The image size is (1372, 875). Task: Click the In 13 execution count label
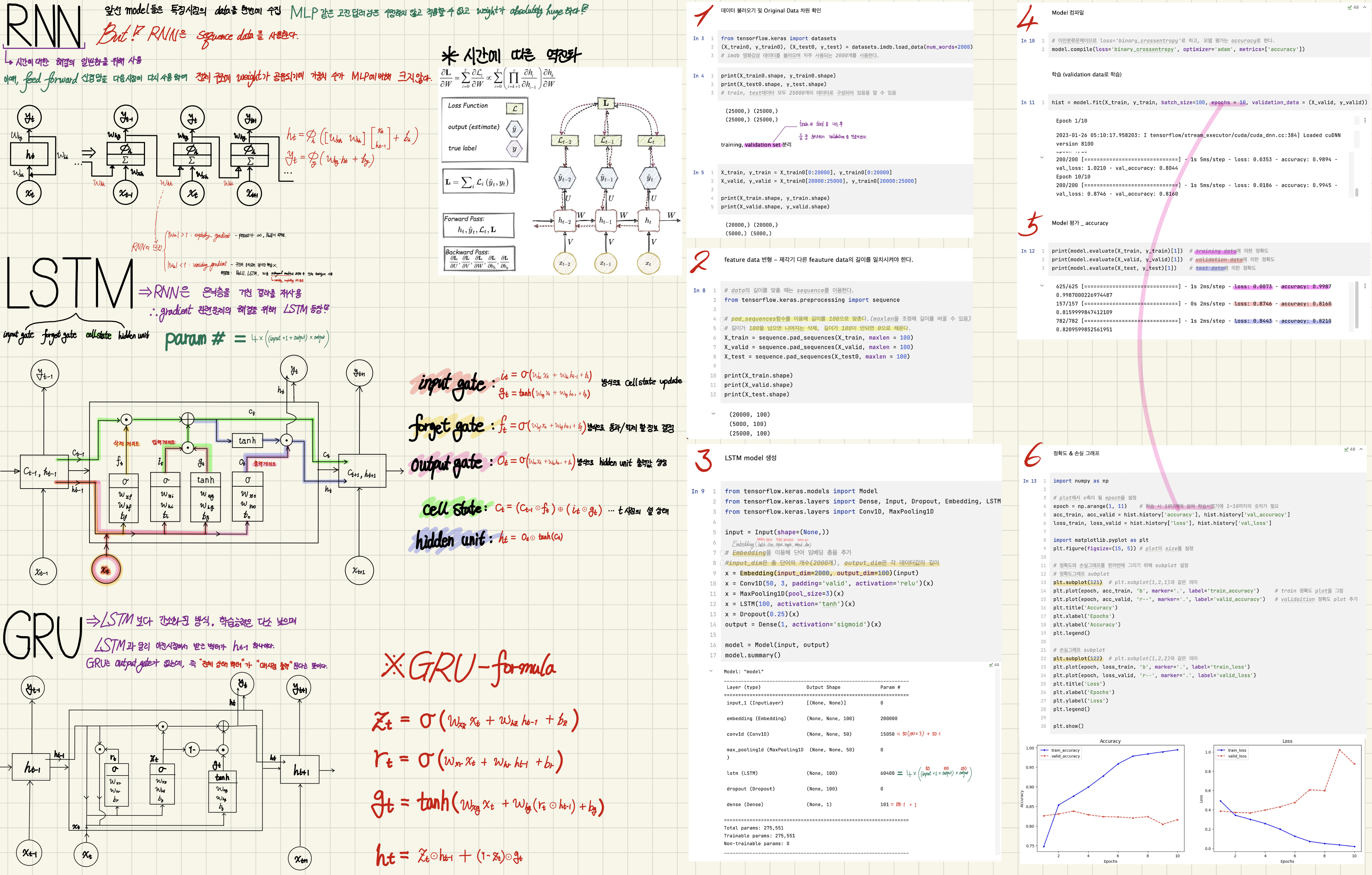pos(1030,481)
